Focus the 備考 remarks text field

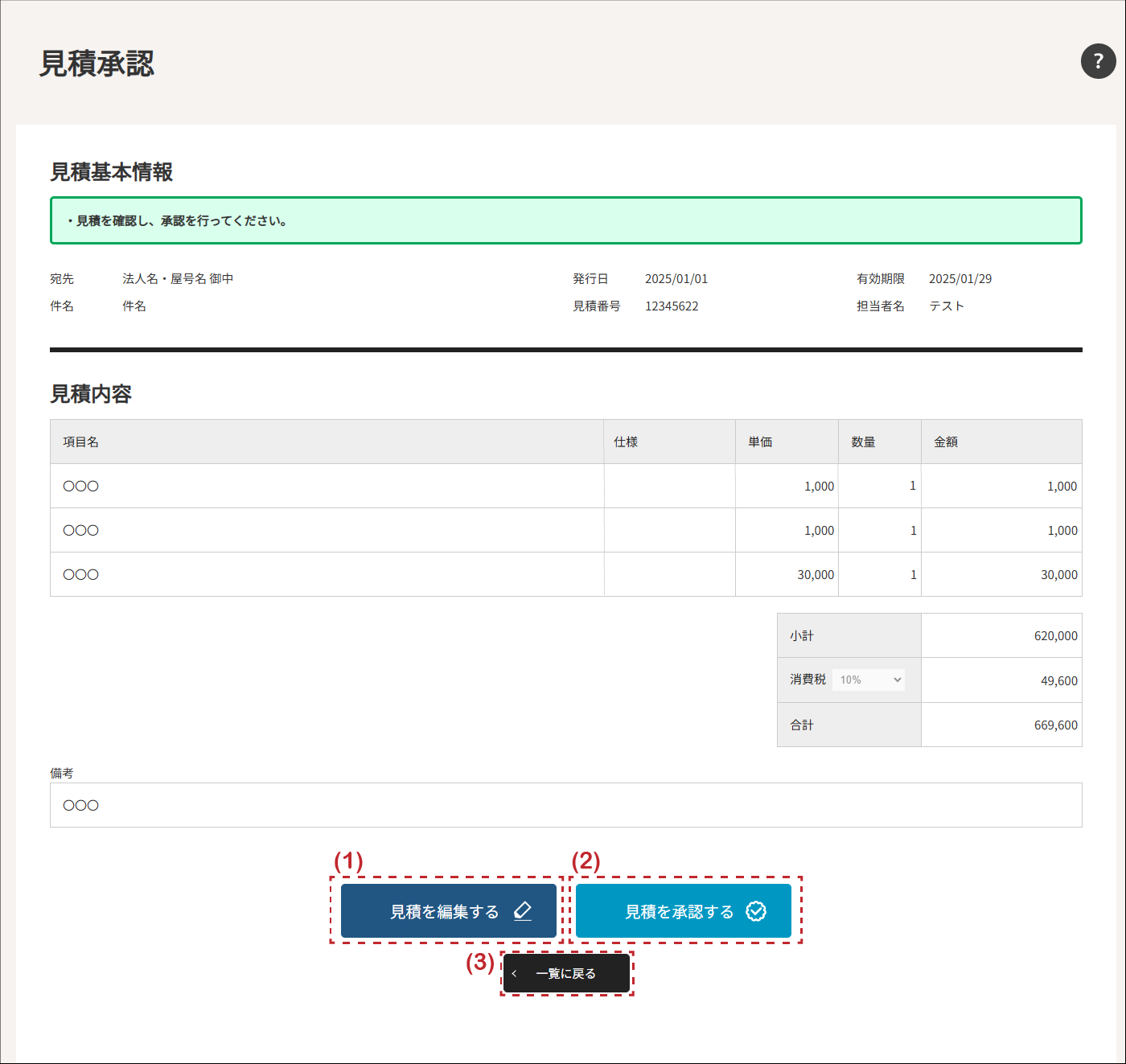[x=565, y=805]
